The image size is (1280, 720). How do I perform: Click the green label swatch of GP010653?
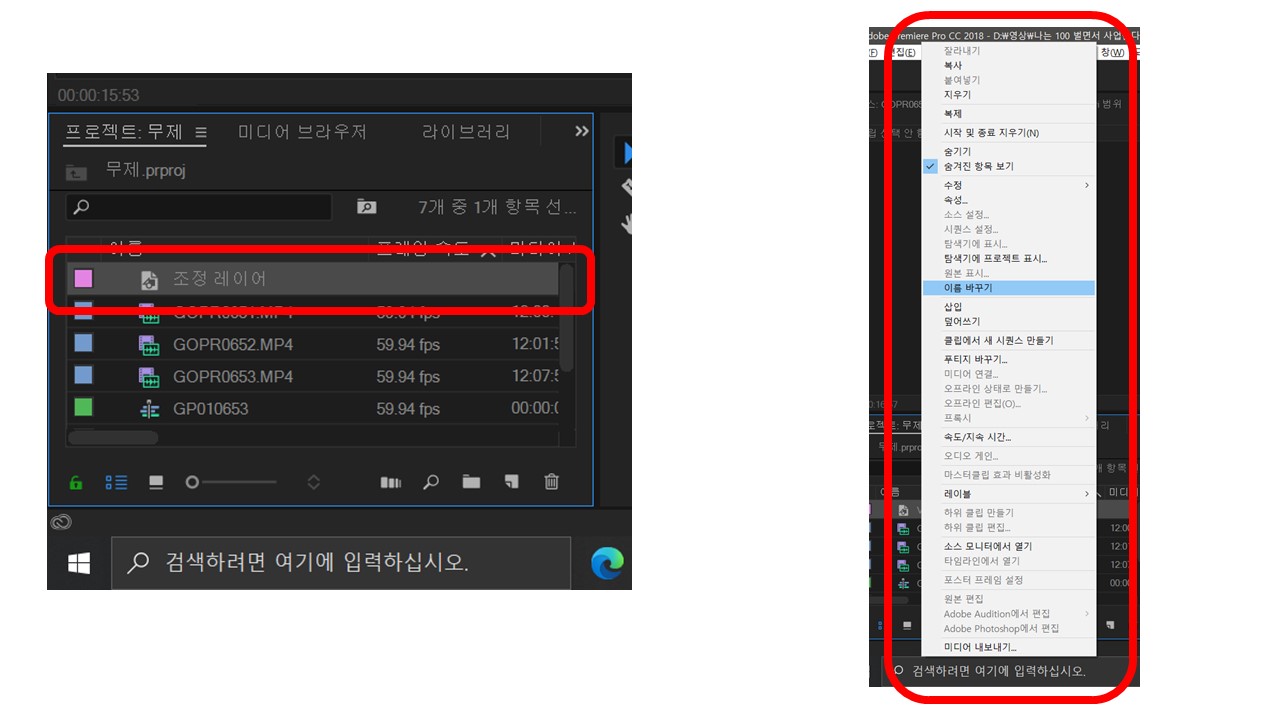click(x=83, y=408)
